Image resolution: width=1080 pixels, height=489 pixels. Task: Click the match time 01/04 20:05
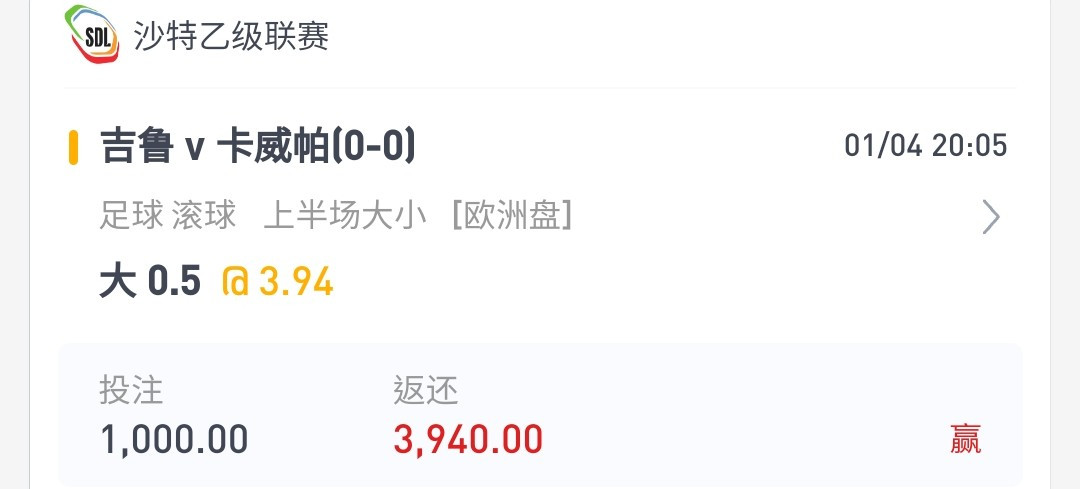tap(926, 146)
